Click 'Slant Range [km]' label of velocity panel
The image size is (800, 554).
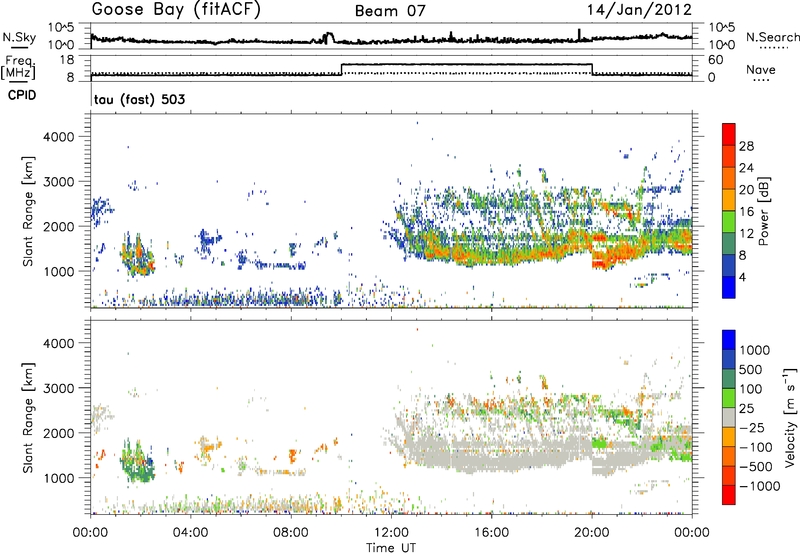(x=28, y=418)
